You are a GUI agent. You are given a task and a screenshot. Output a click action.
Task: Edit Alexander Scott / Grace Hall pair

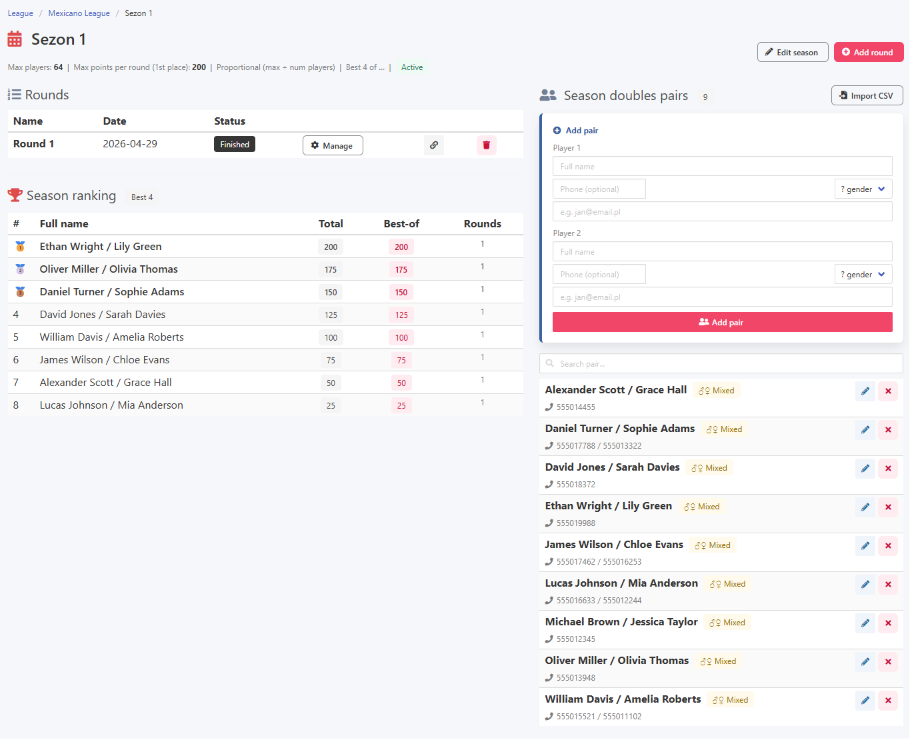pyautogui.click(x=865, y=391)
